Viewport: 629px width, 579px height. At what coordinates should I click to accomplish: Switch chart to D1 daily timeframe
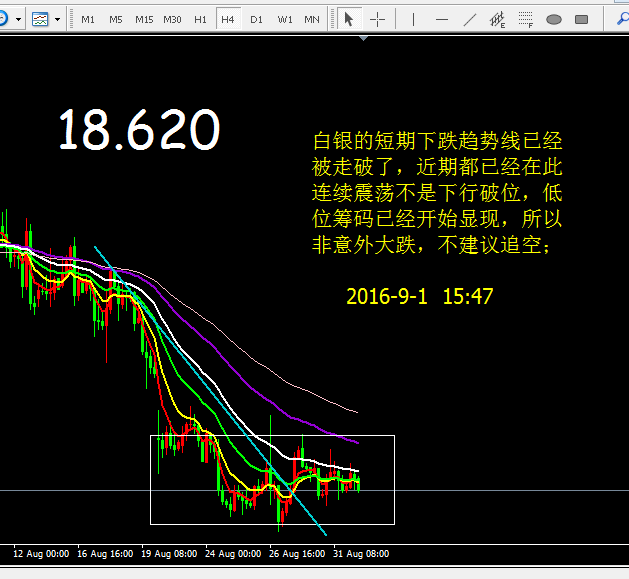pos(256,19)
